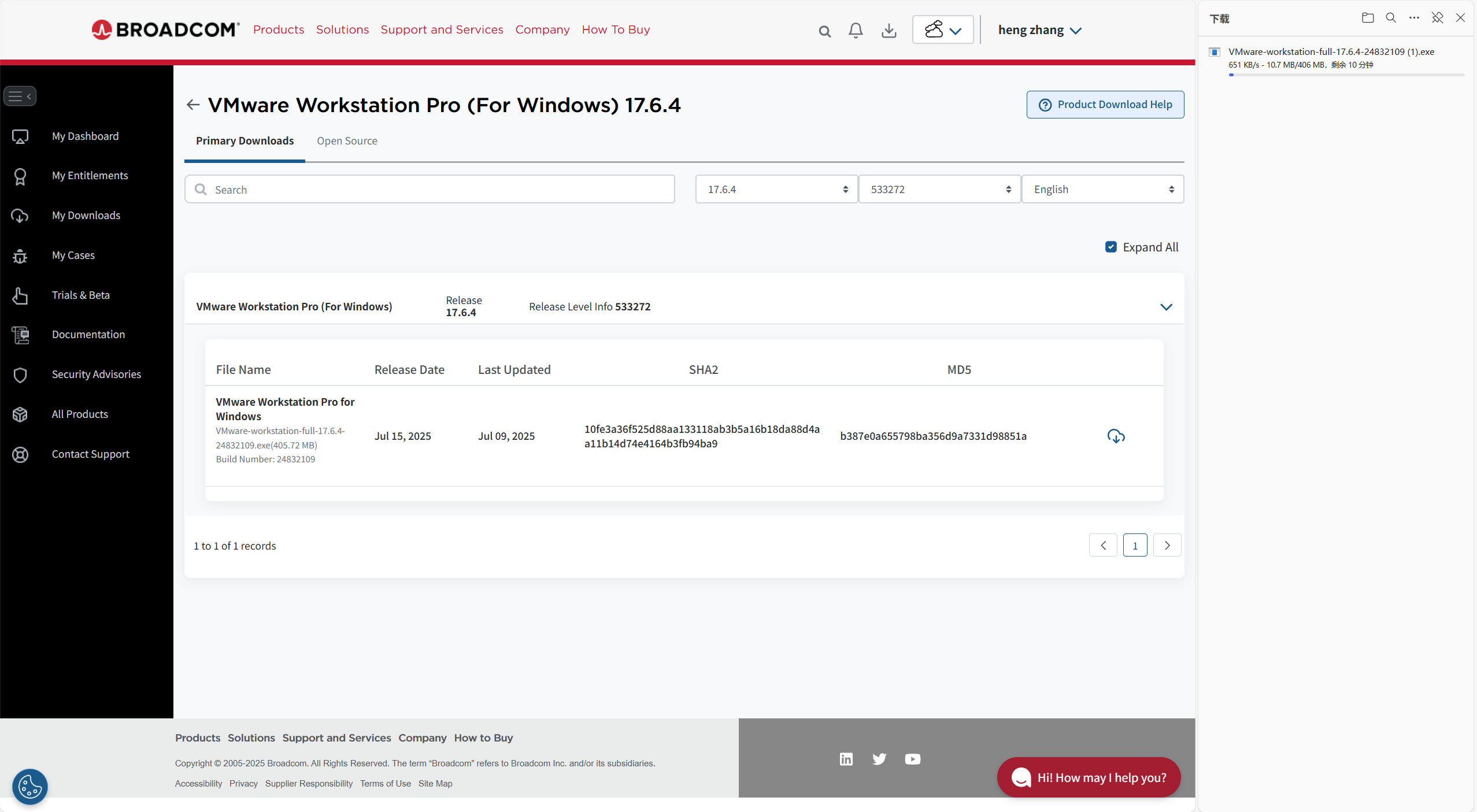The height and width of the screenshot is (812, 1477).
Task: Click the header download tray icon
Action: coord(889,31)
